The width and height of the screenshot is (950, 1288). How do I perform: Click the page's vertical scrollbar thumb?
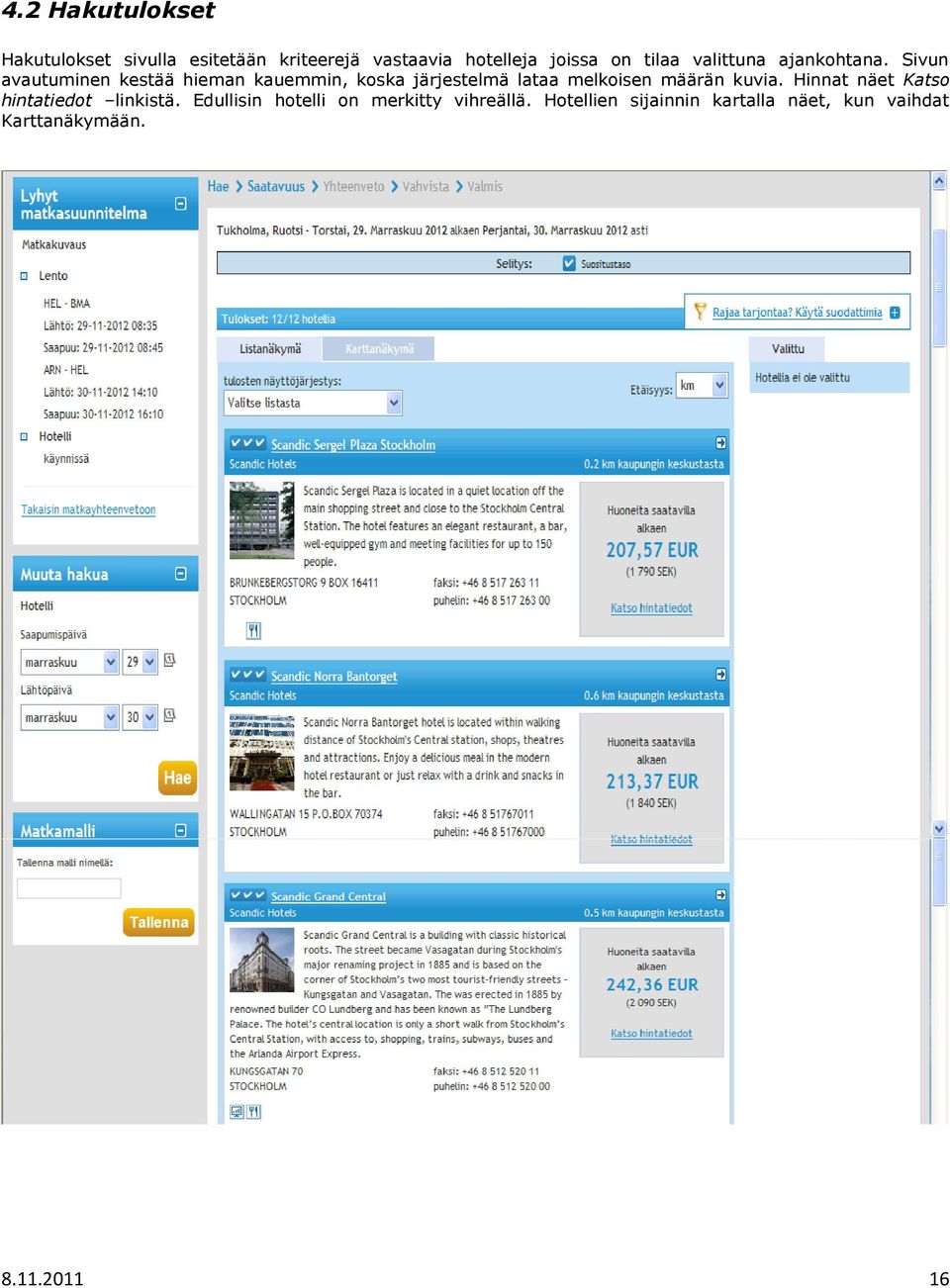939,287
